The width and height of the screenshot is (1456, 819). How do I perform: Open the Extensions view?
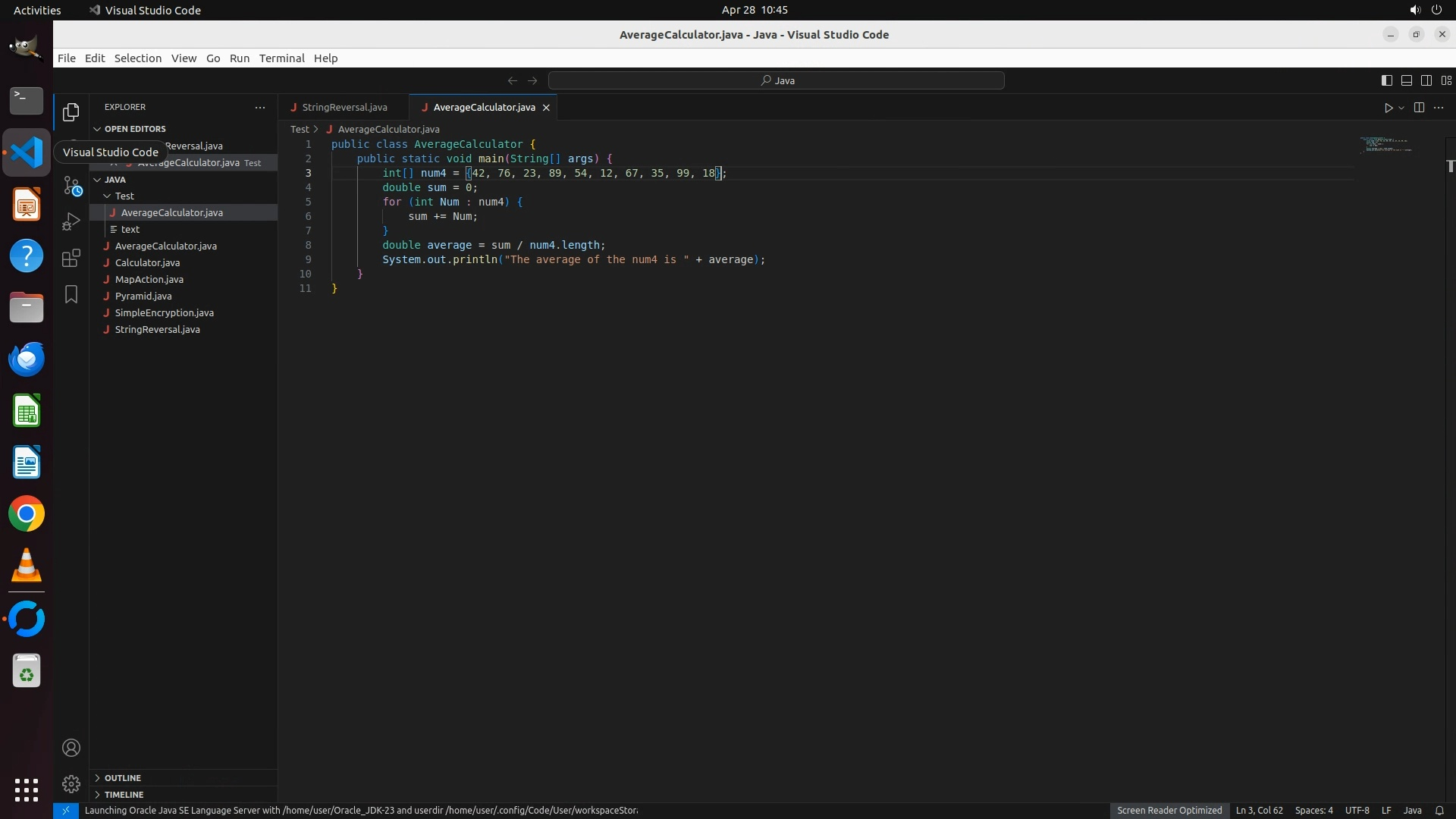[x=71, y=258]
